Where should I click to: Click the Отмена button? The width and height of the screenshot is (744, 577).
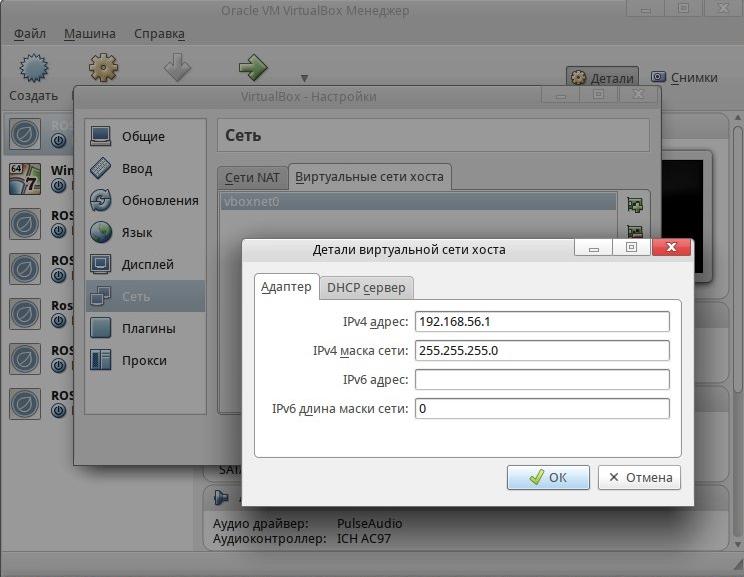click(x=639, y=477)
